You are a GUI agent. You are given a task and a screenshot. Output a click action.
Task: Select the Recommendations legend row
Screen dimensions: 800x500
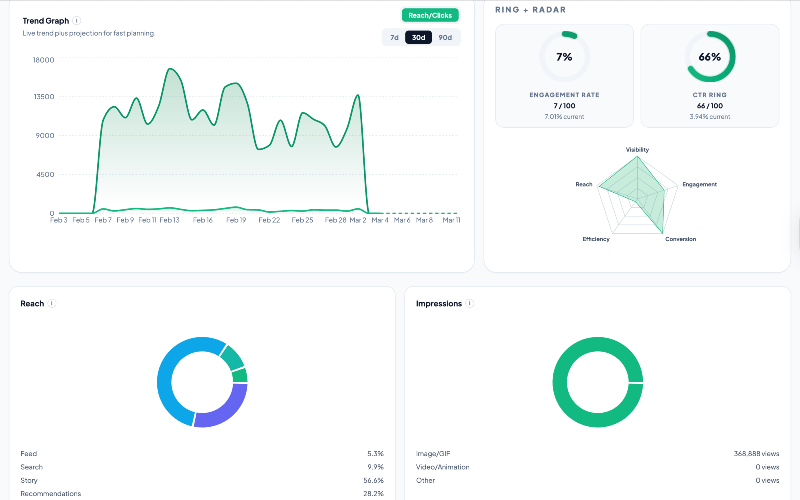[202, 494]
